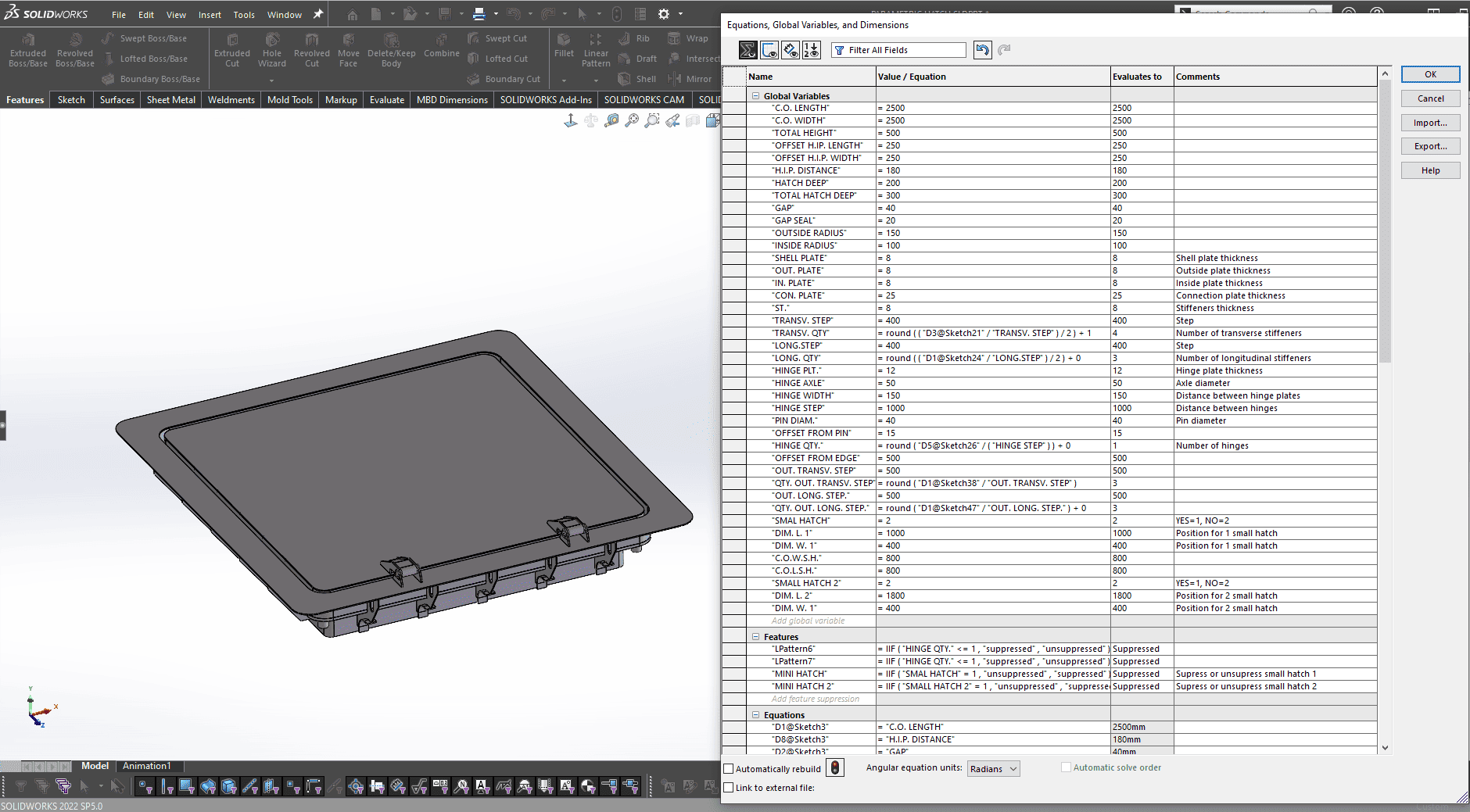1470x812 pixels.
Task: Click the undo arrow in the equations dialog
Action: pos(982,50)
